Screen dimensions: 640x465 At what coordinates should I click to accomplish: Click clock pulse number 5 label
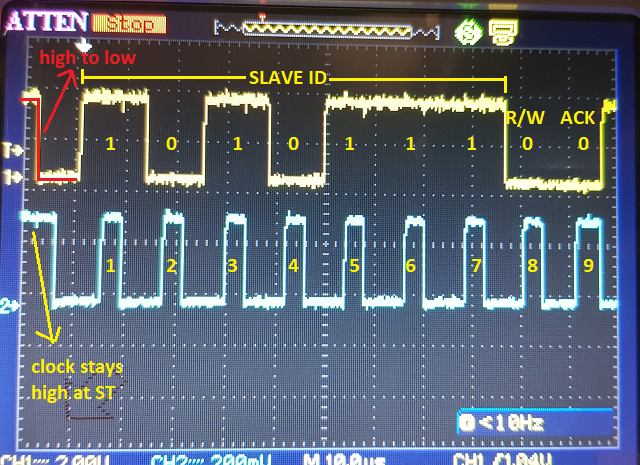point(352,267)
